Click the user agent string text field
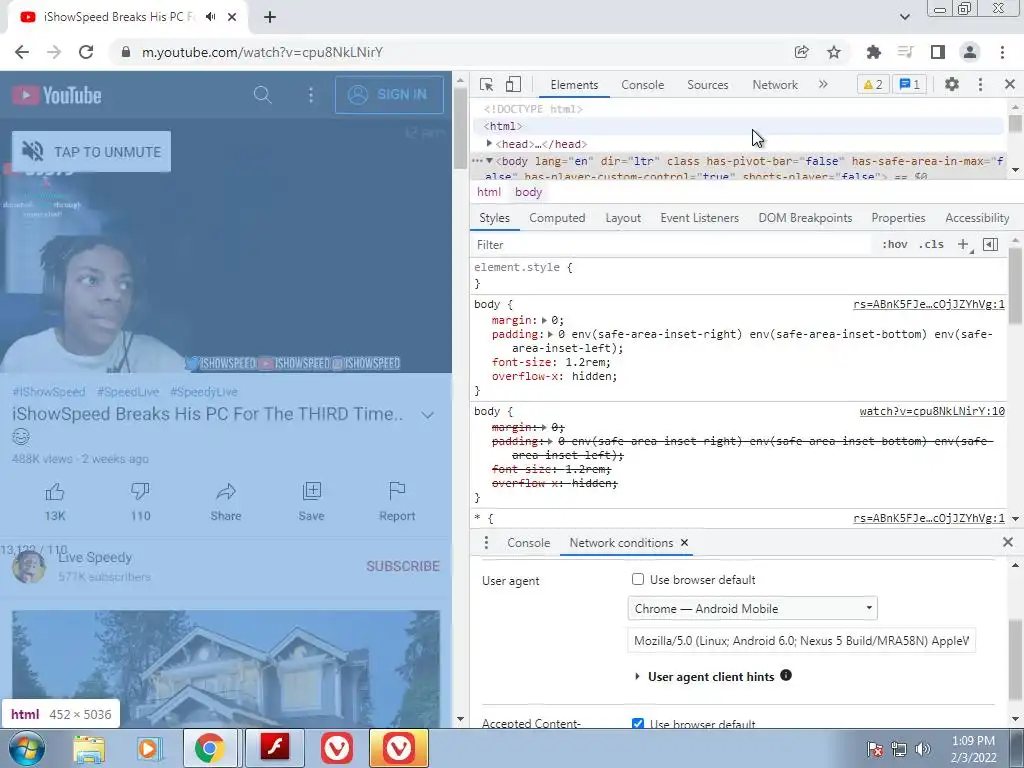The image size is (1024, 768). tap(801, 641)
